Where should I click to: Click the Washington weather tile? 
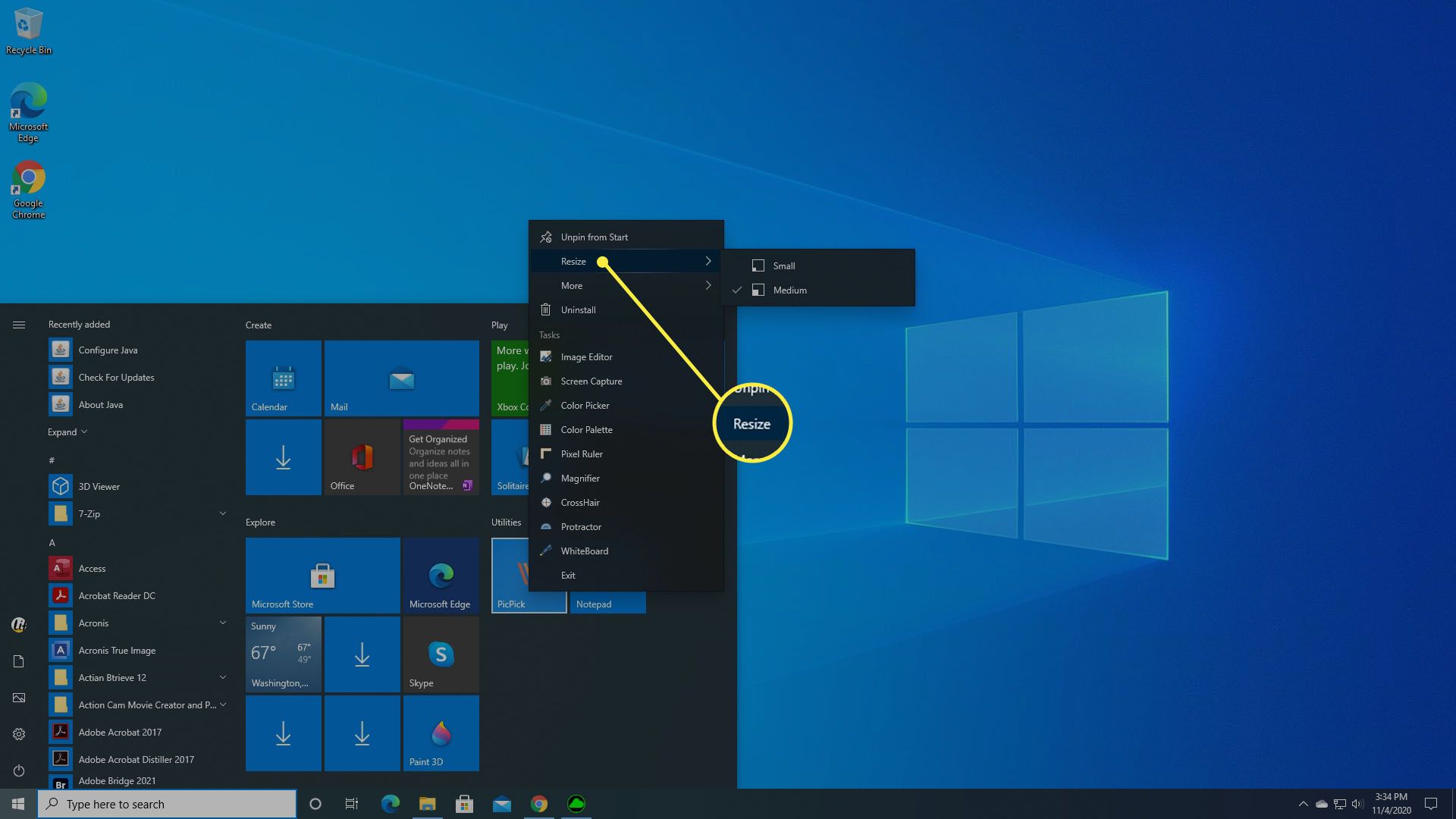pyautogui.click(x=283, y=653)
